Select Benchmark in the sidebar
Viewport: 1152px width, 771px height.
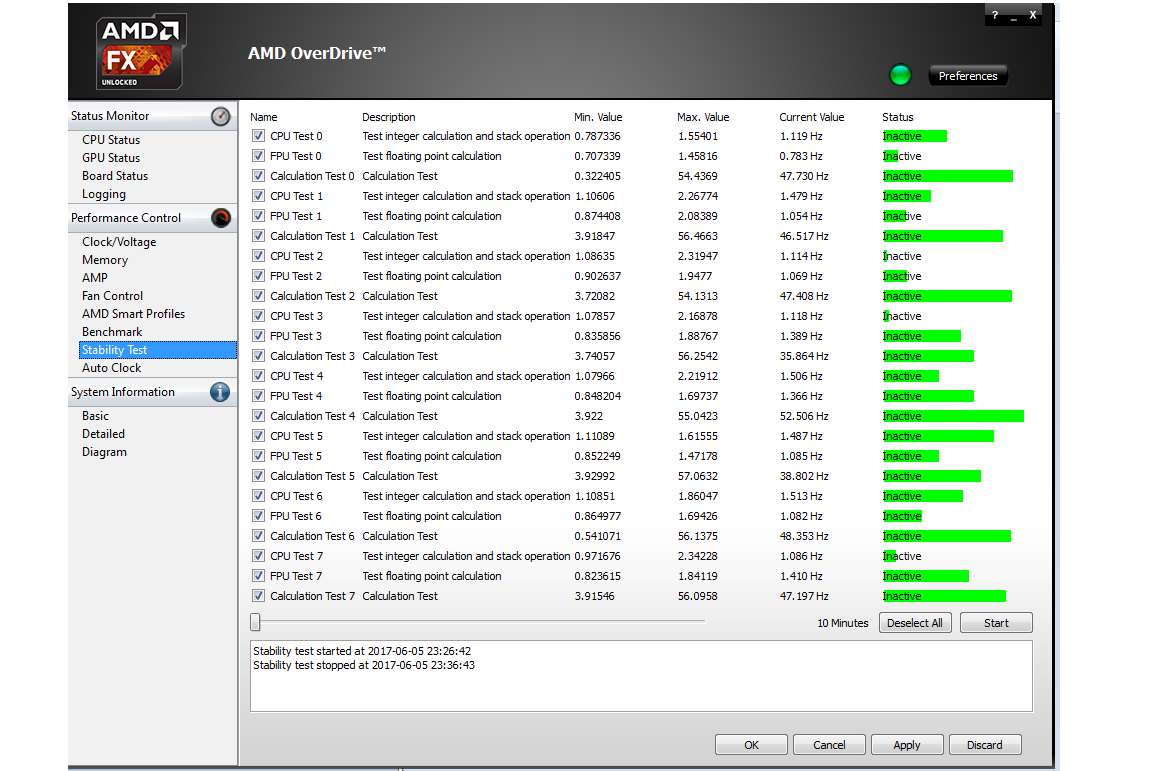point(112,332)
